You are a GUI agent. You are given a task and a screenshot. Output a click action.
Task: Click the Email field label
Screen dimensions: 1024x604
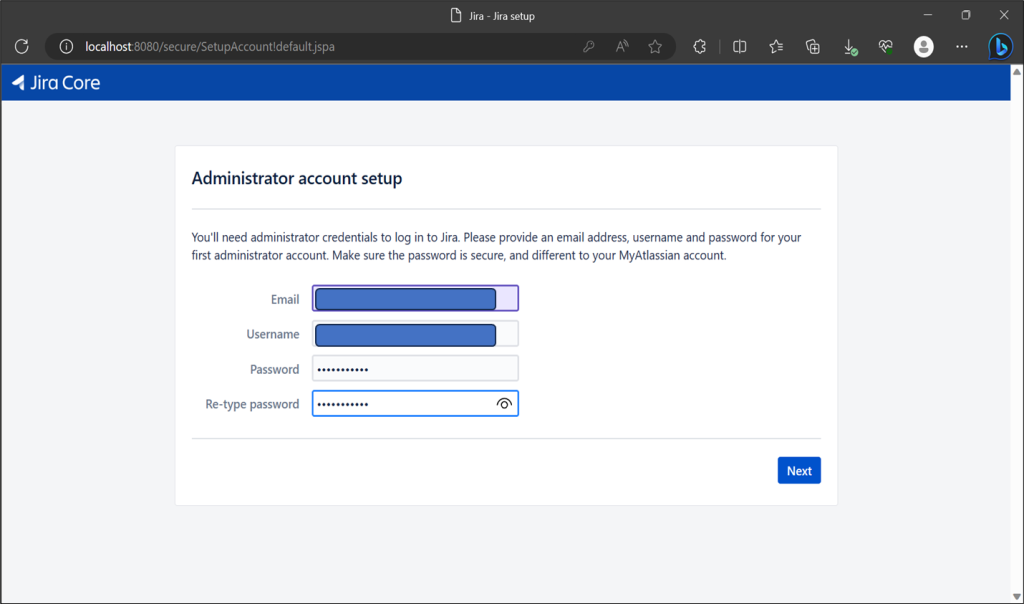coord(285,300)
